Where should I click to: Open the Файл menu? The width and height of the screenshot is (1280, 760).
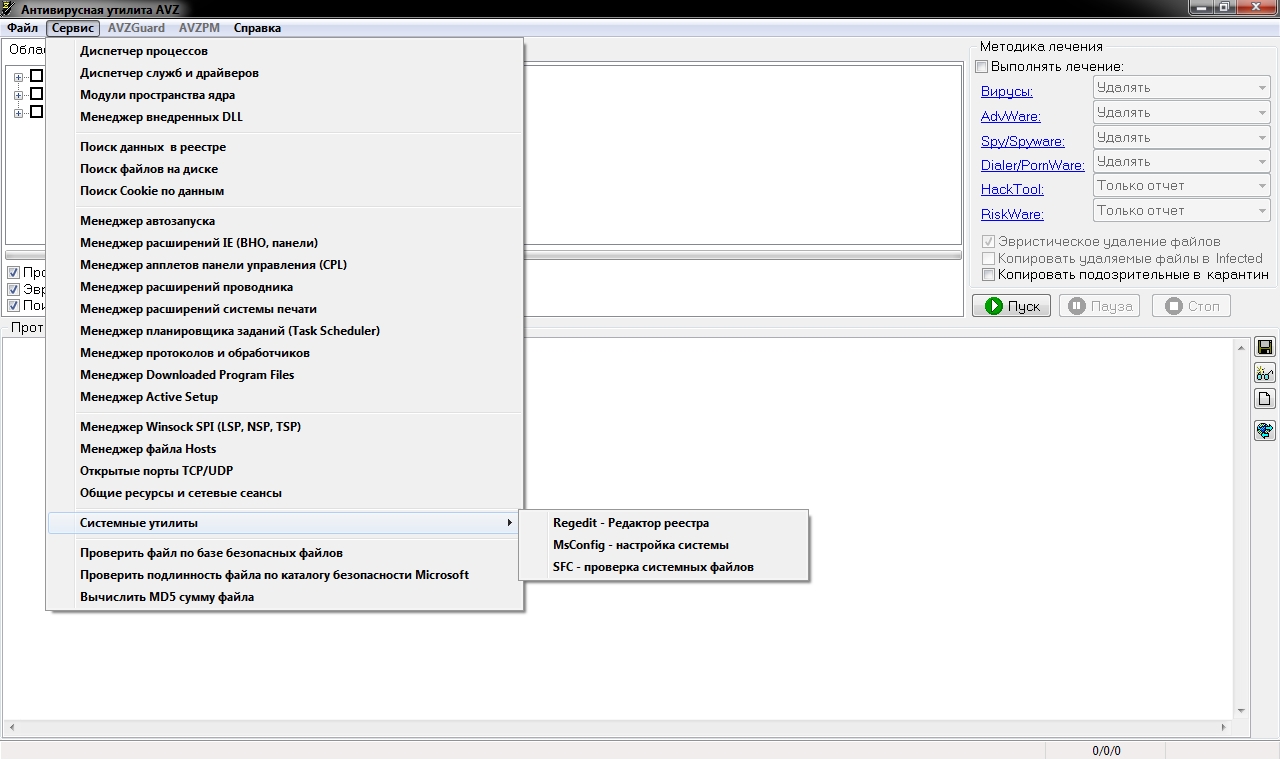click(x=22, y=28)
